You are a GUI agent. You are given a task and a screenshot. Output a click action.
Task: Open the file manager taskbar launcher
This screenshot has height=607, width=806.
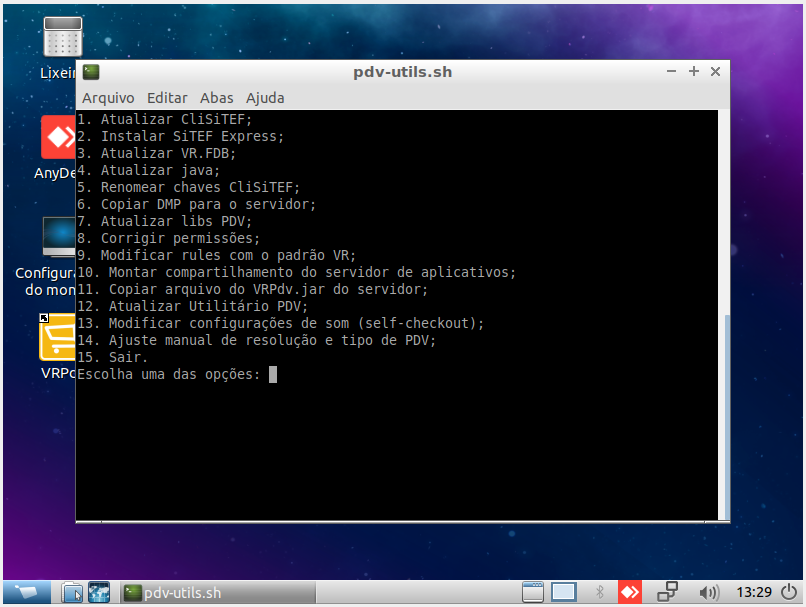coord(72,592)
